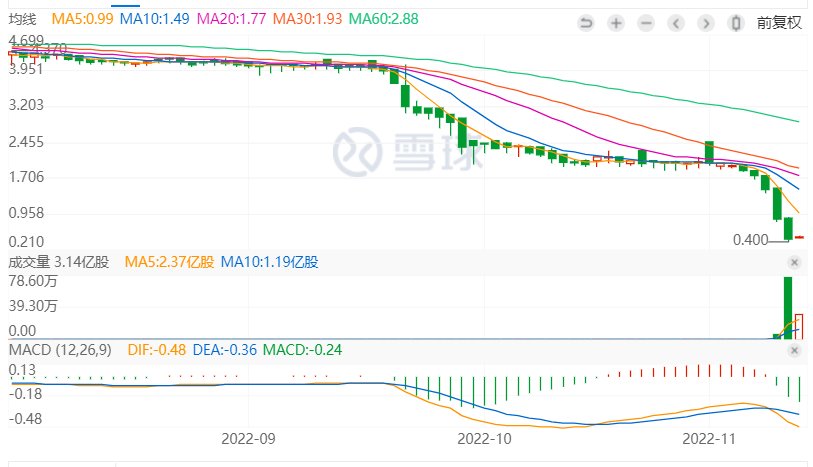The width and height of the screenshot is (813, 467).
Task: Click the 成交量 3.14亿股 label
Action: [59, 262]
